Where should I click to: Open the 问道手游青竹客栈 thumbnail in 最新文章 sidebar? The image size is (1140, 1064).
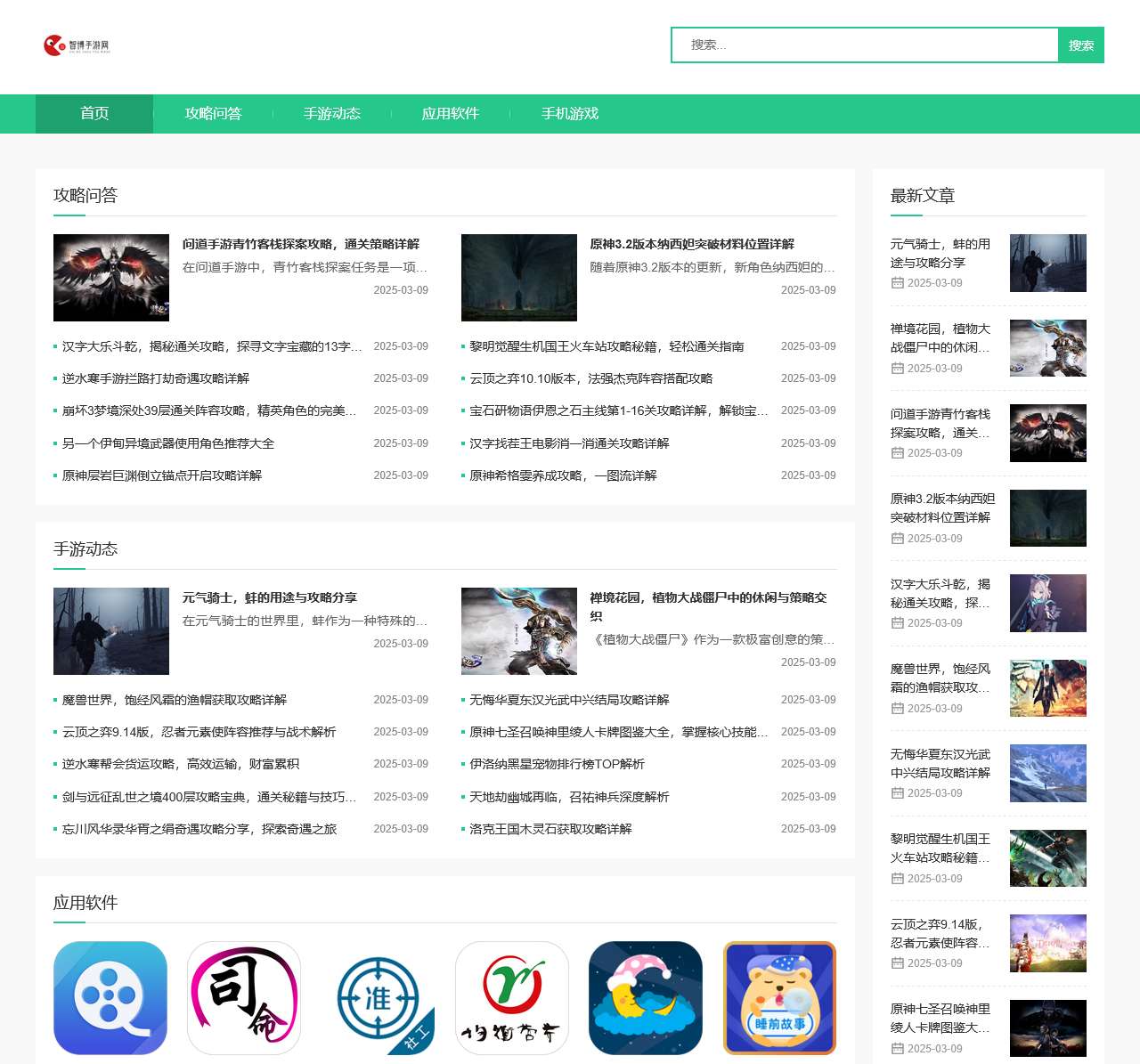[1048, 433]
